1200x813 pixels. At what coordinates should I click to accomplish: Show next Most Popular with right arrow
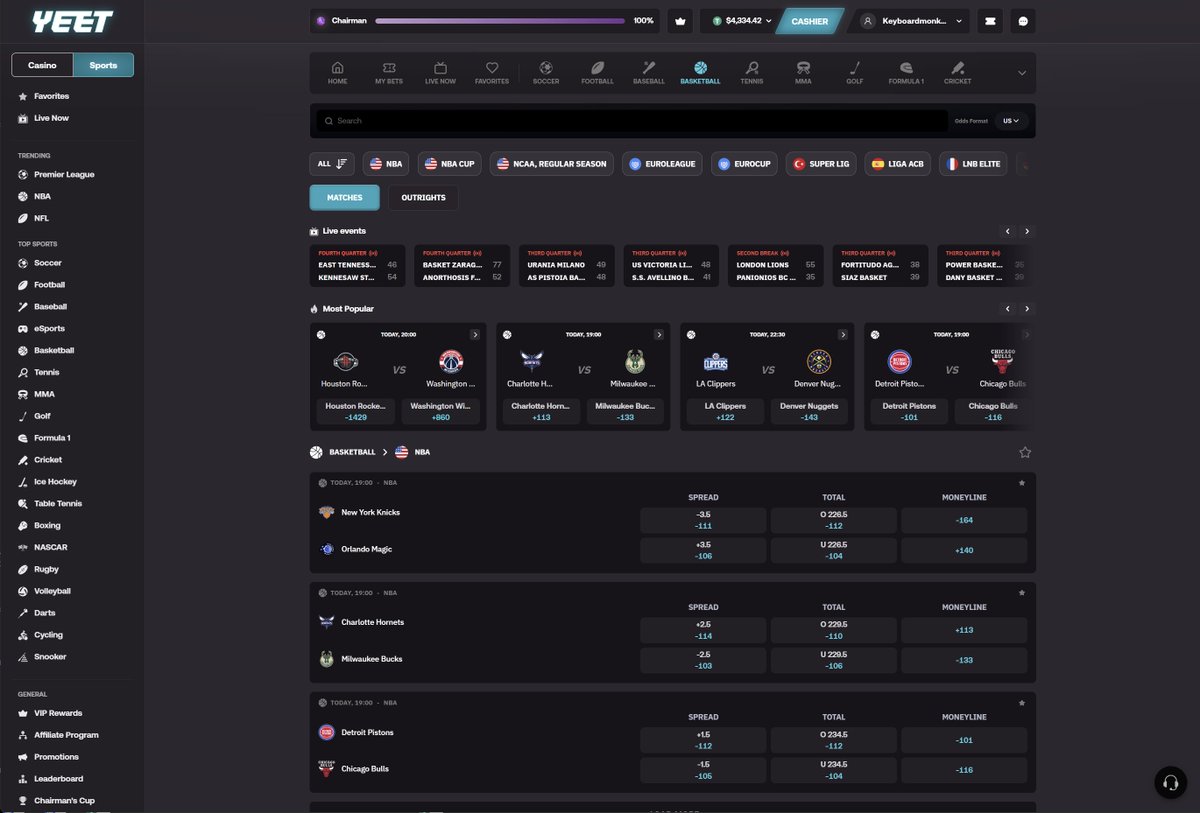click(1026, 309)
